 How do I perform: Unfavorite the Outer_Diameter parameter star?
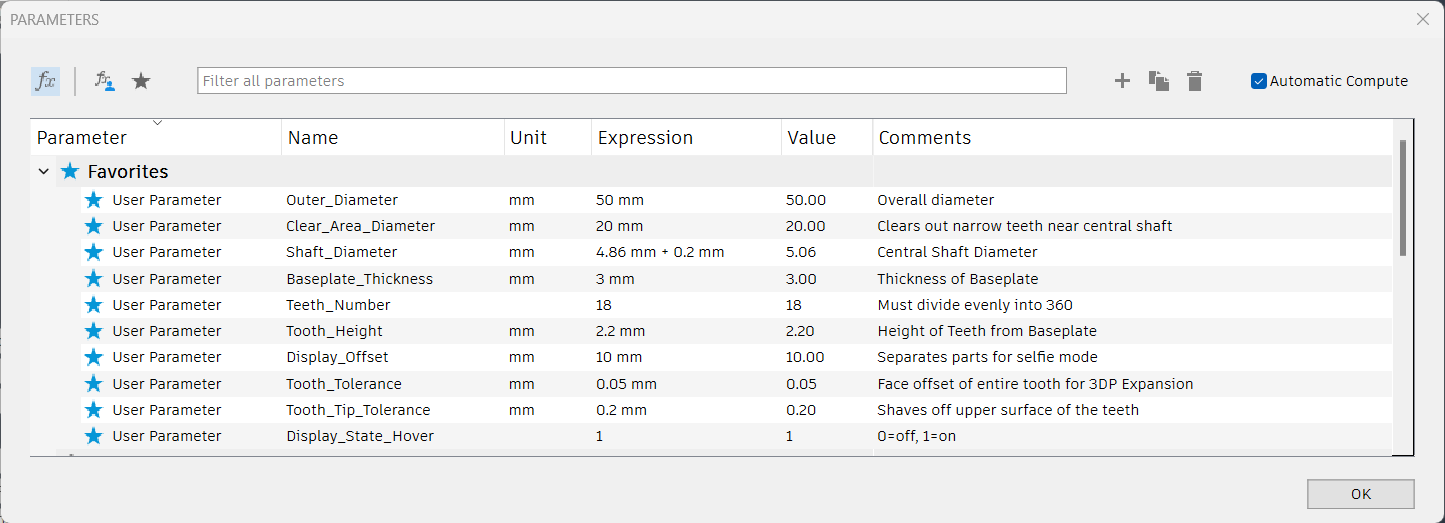click(x=94, y=200)
